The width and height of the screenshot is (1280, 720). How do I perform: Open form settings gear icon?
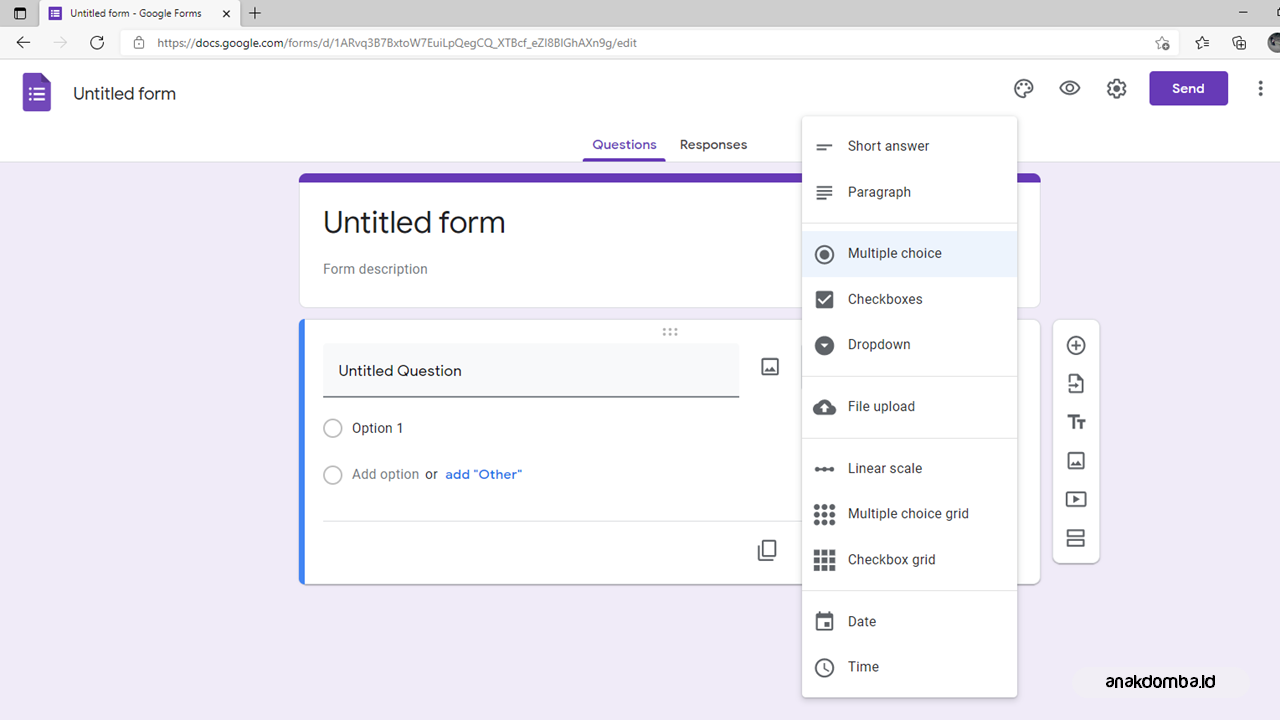pos(1116,89)
